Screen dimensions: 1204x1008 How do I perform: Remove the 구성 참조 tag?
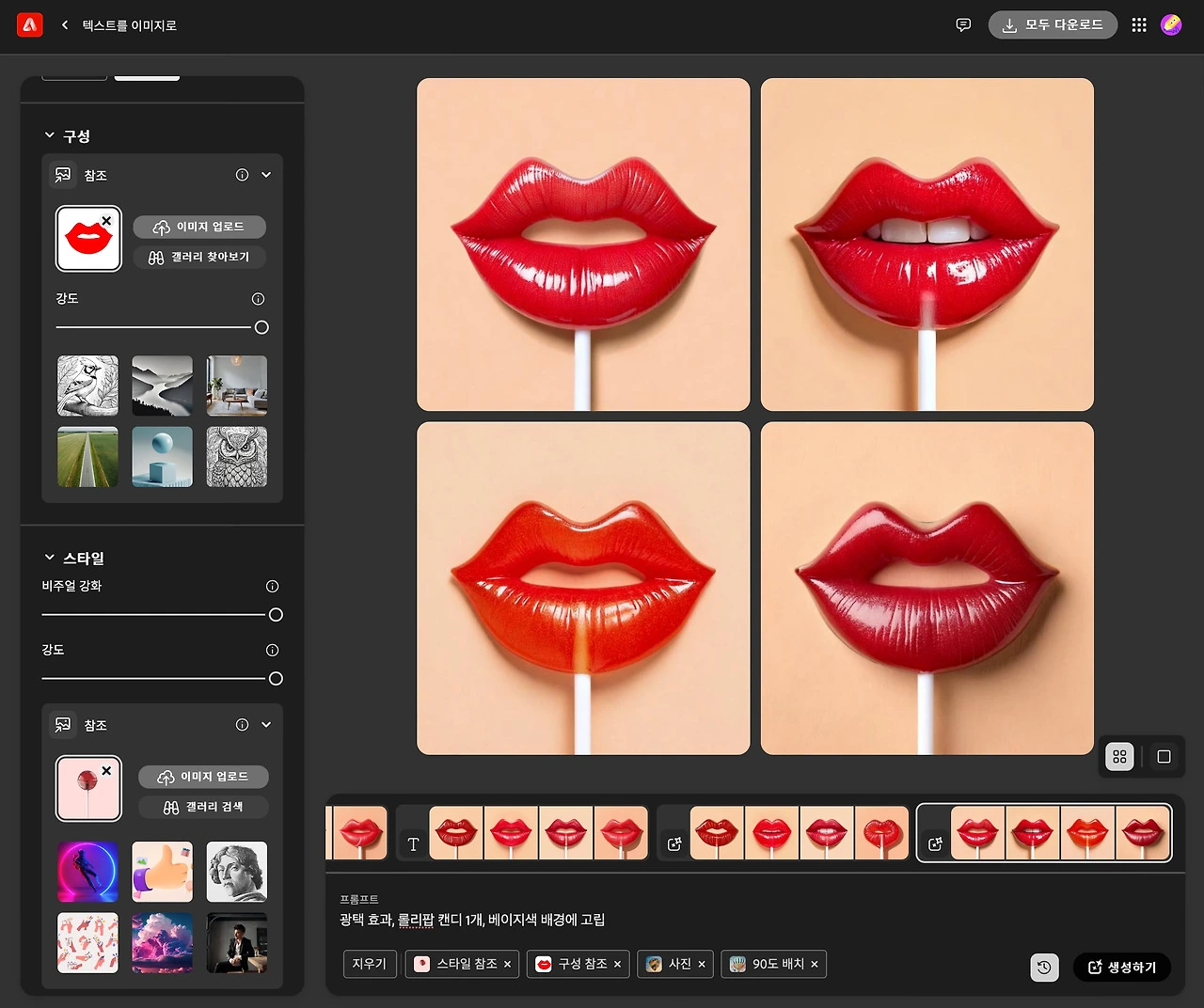(x=618, y=964)
